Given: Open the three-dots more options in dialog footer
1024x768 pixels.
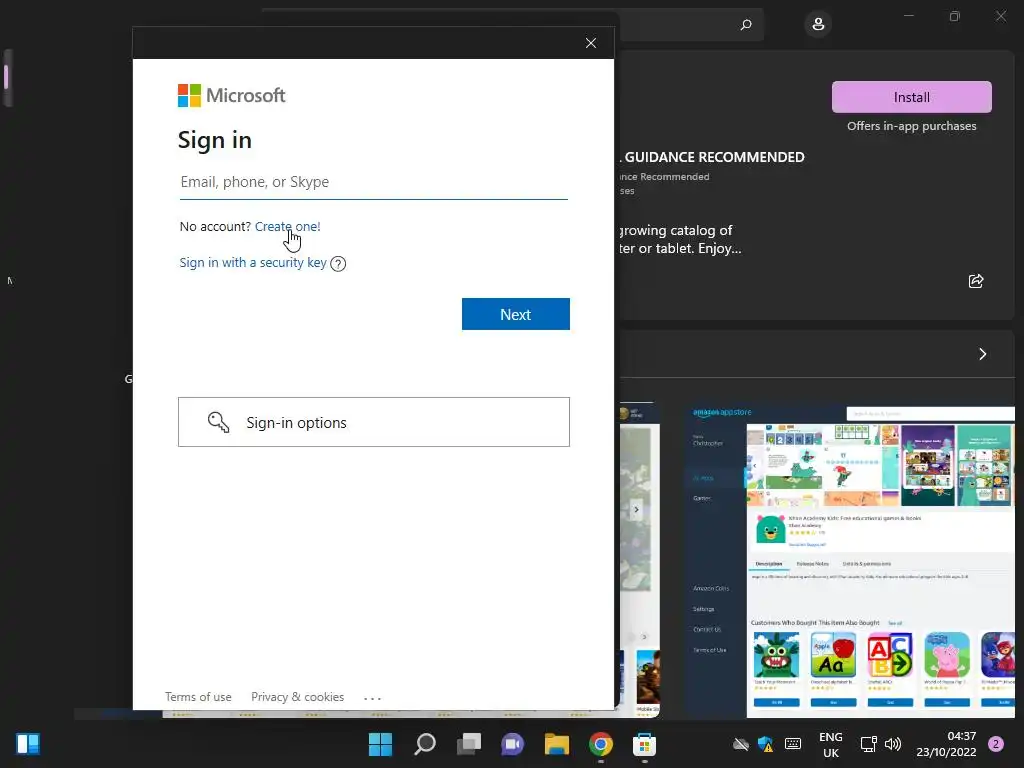Looking at the screenshot, I should pos(372,698).
